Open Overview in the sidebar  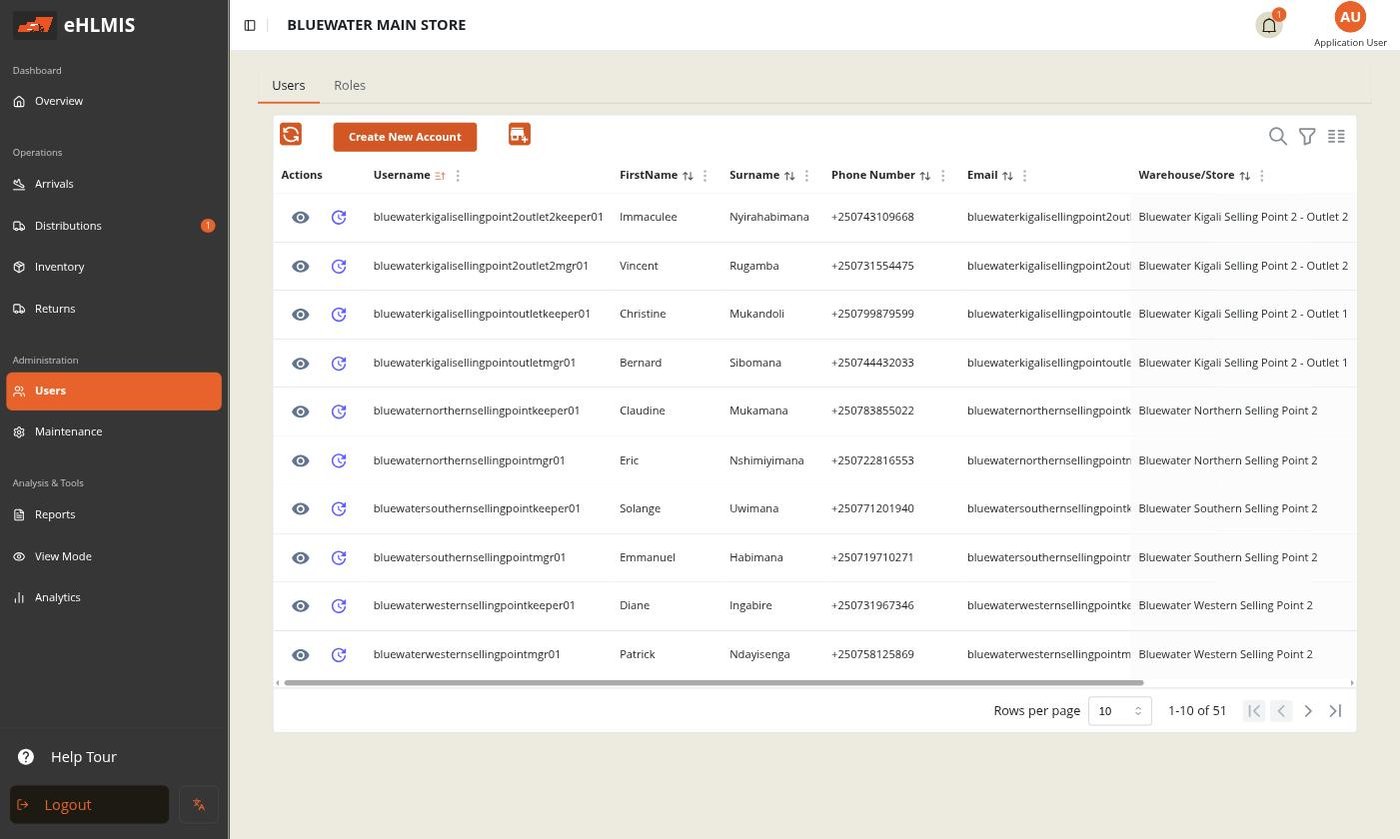click(114, 101)
